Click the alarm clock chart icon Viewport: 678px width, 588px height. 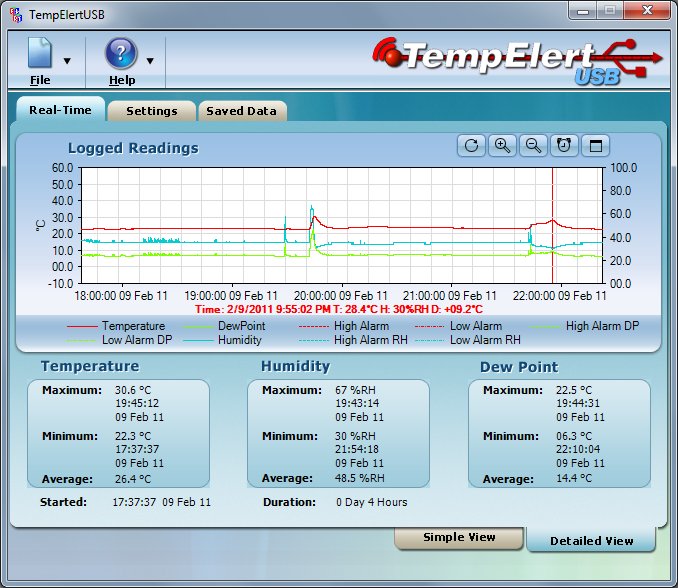pos(564,145)
